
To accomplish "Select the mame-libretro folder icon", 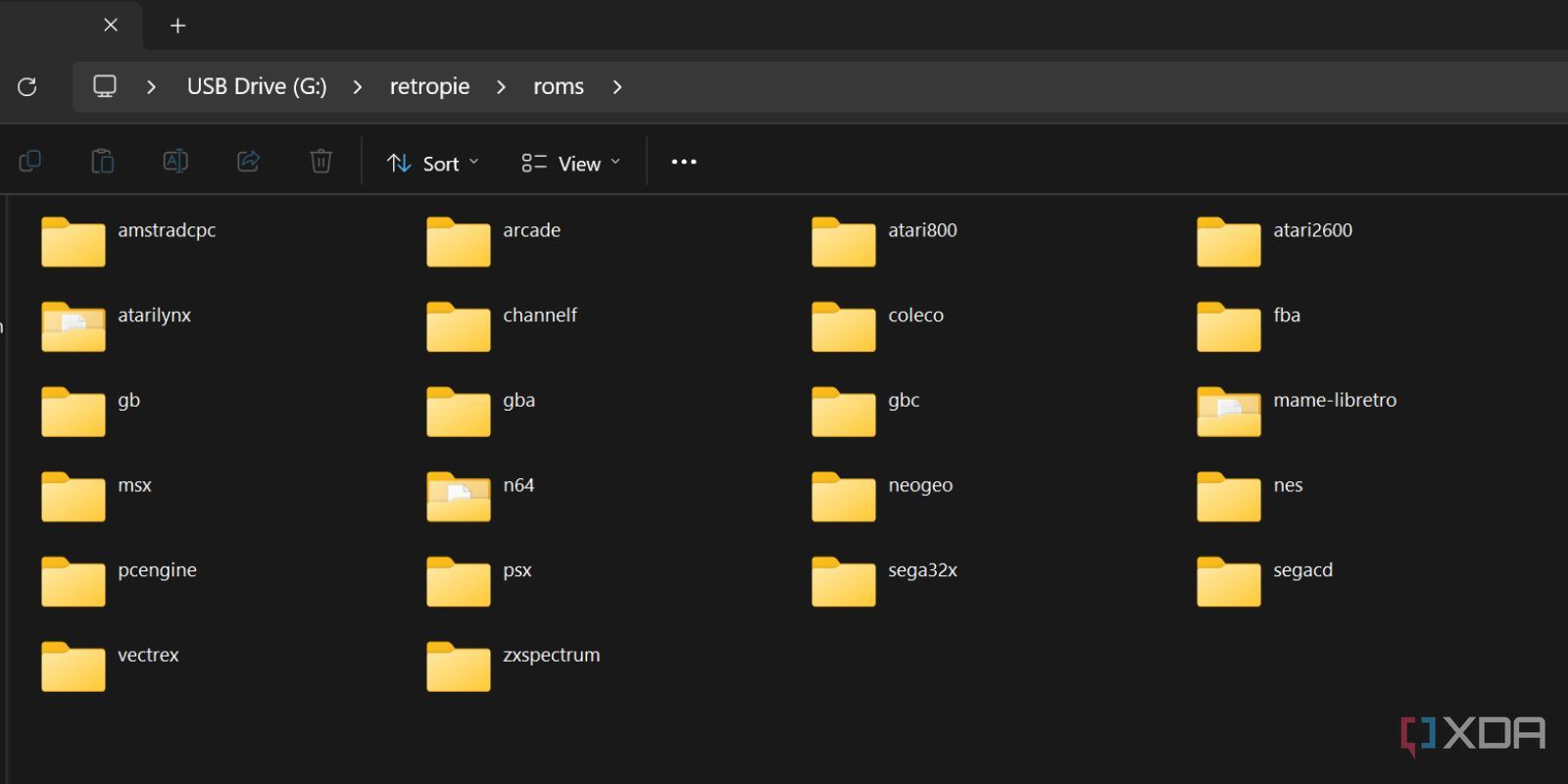I will [1229, 412].
